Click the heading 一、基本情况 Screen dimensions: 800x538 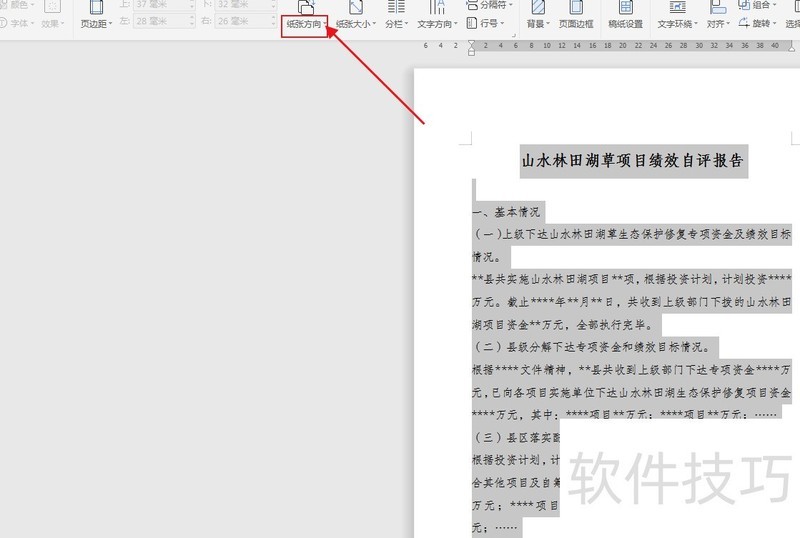click(x=506, y=212)
